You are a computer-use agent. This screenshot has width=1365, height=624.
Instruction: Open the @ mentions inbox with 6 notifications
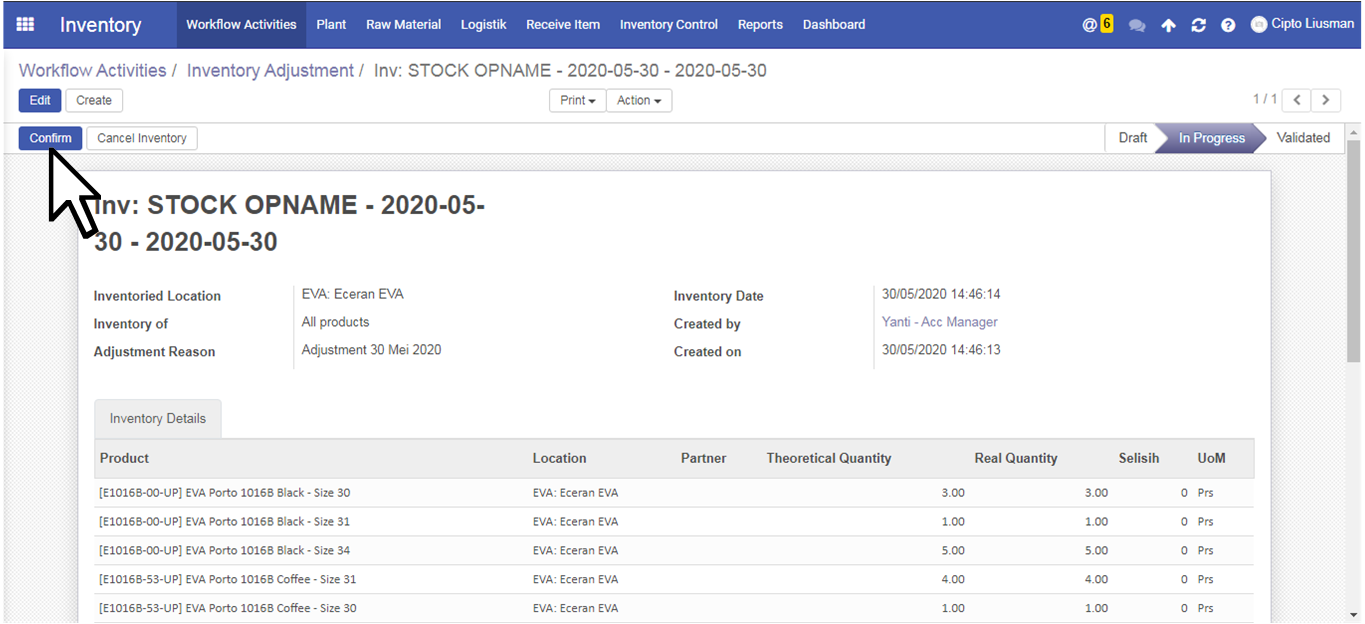1097,24
